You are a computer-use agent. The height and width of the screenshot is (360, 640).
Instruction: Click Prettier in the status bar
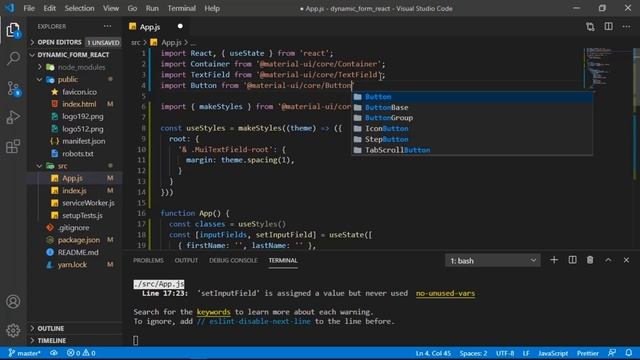pos(588,353)
